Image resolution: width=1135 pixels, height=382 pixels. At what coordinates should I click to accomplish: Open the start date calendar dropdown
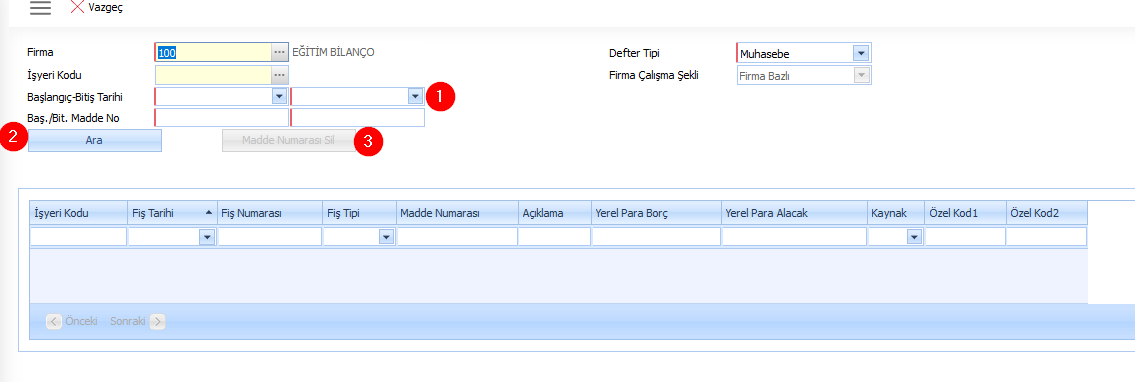[x=280, y=96]
